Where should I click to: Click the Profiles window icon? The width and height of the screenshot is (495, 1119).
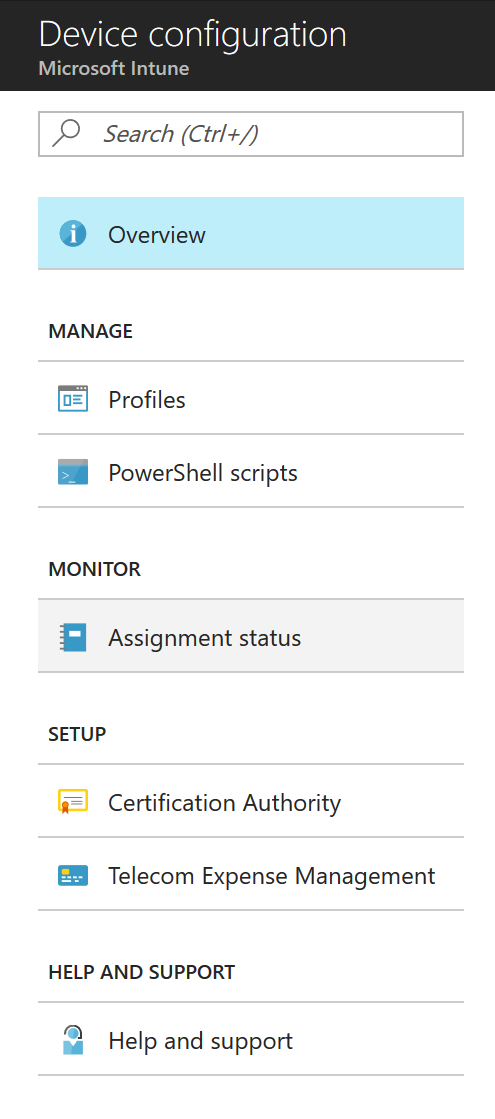[73, 399]
